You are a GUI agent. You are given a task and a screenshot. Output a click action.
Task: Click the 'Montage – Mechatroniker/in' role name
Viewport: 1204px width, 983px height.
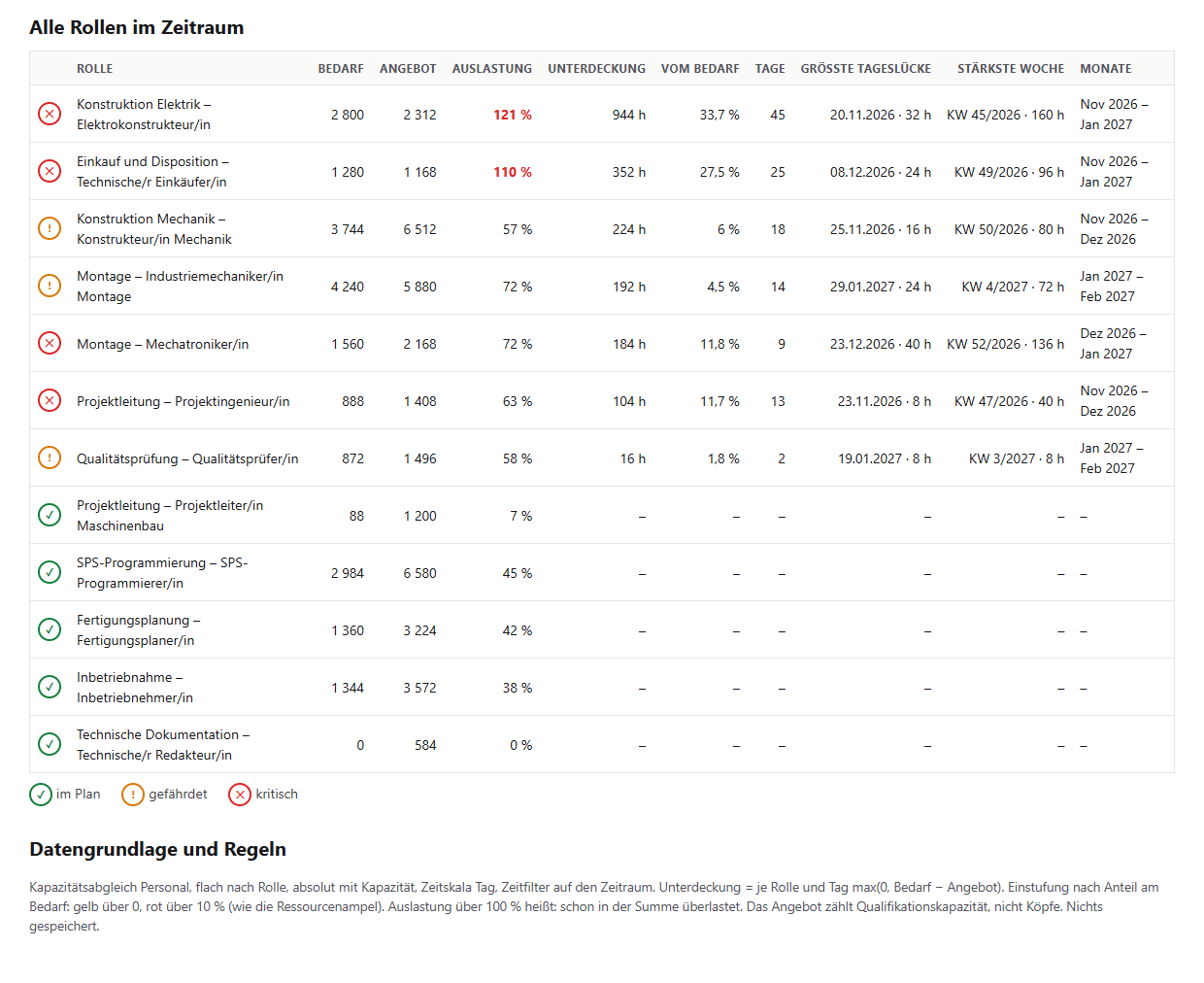click(163, 344)
